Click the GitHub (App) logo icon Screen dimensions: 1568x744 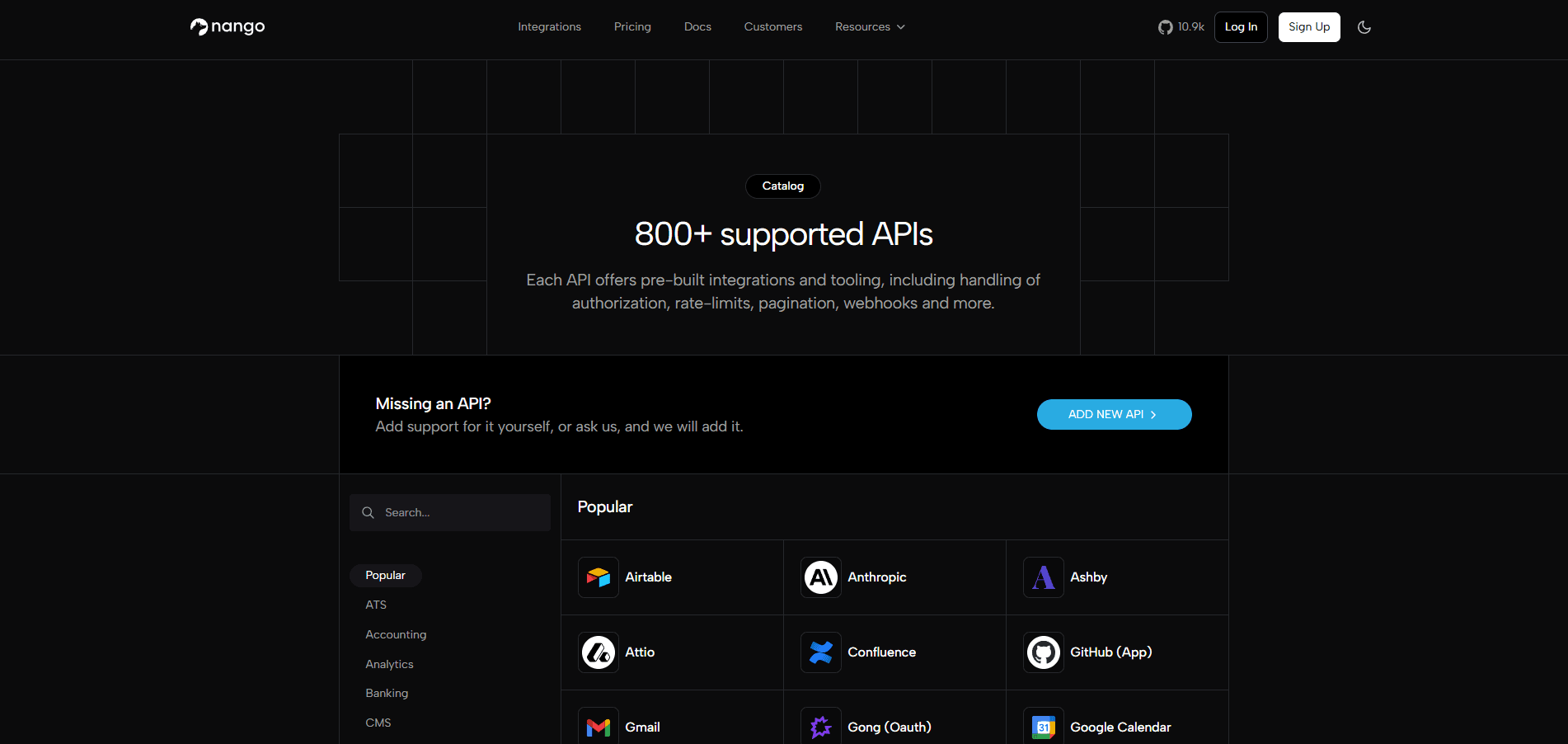(x=1044, y=652)
